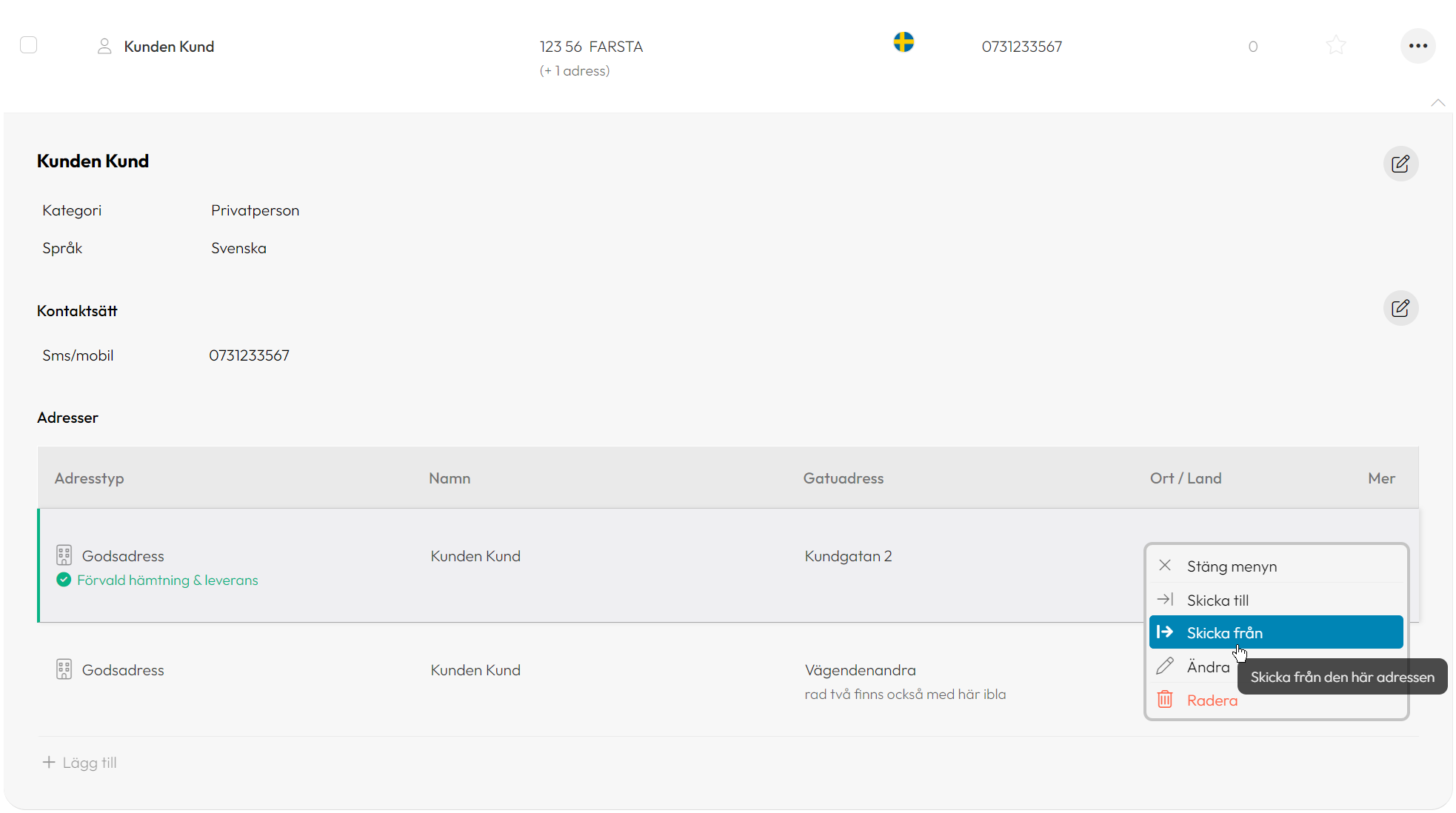This screenshot has height=813, width=1456.
Task: Click building icon of Kundgatan 2 address
Action: pyautogui.click(x=64, y=555)
